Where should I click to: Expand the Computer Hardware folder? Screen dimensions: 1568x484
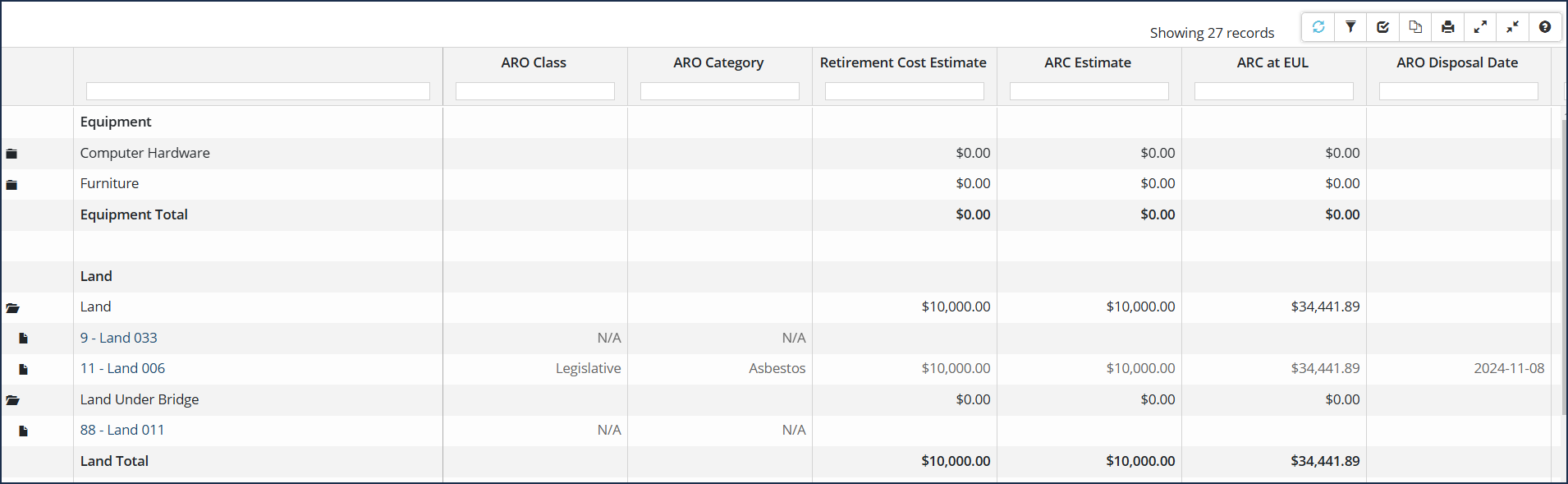point(11,154)
